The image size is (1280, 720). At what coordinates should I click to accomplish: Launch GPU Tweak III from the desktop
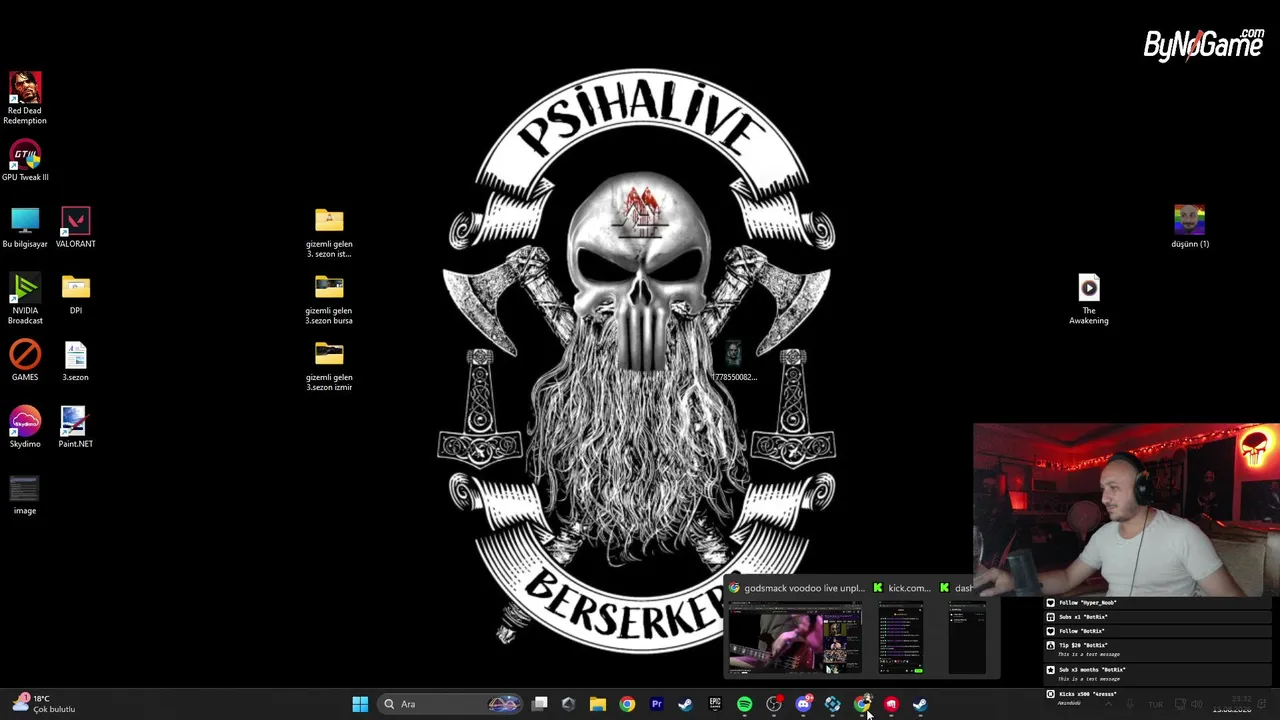pos(25,162)
